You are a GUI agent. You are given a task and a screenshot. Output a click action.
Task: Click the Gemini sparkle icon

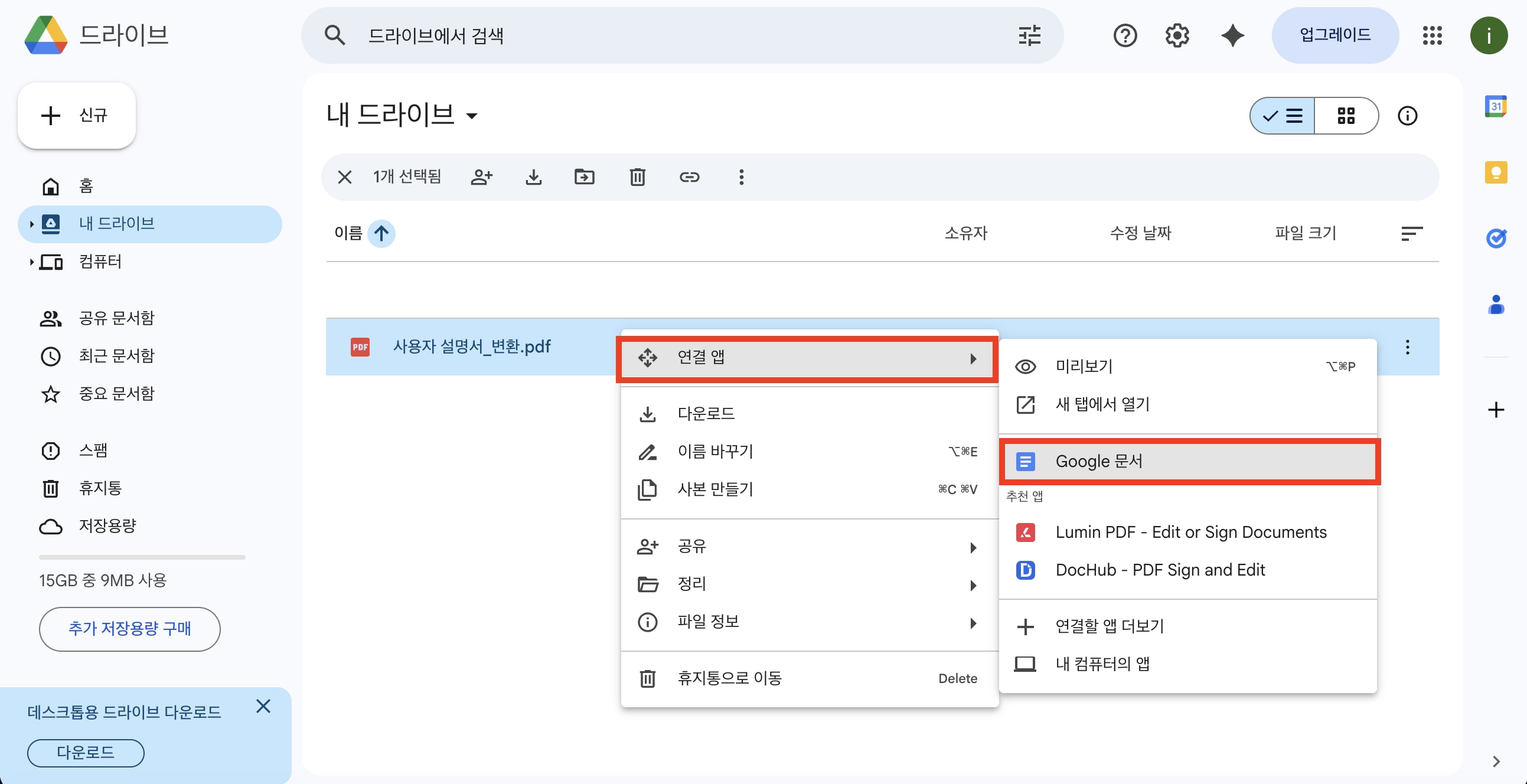[x=1232, y=35]
